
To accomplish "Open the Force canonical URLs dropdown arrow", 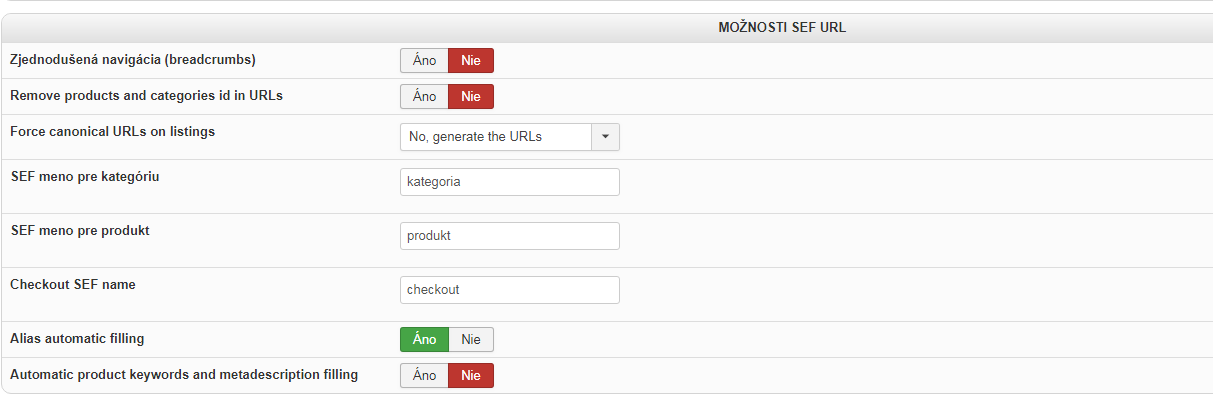I will click(x=605, y=137).
